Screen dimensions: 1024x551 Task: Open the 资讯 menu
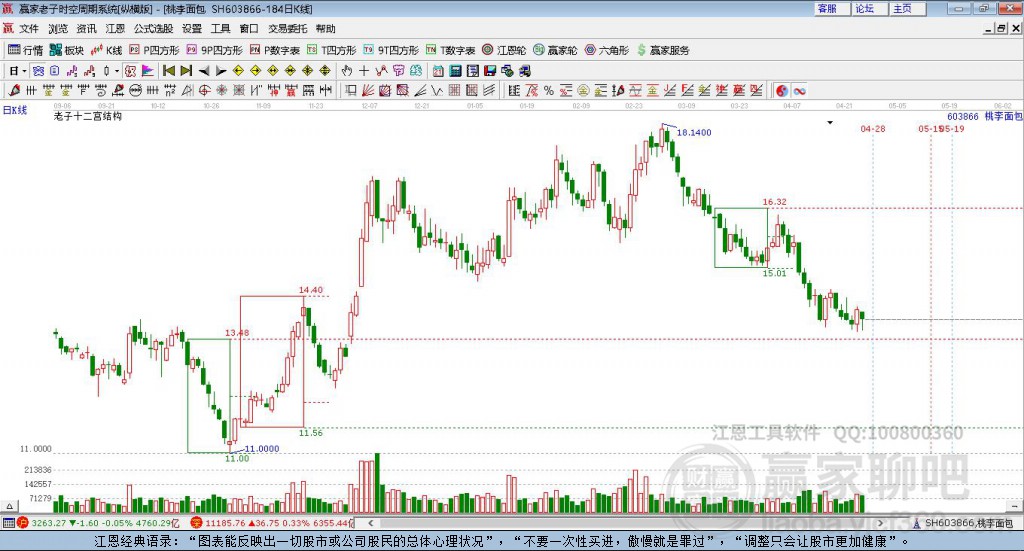[x=86, y=29]
